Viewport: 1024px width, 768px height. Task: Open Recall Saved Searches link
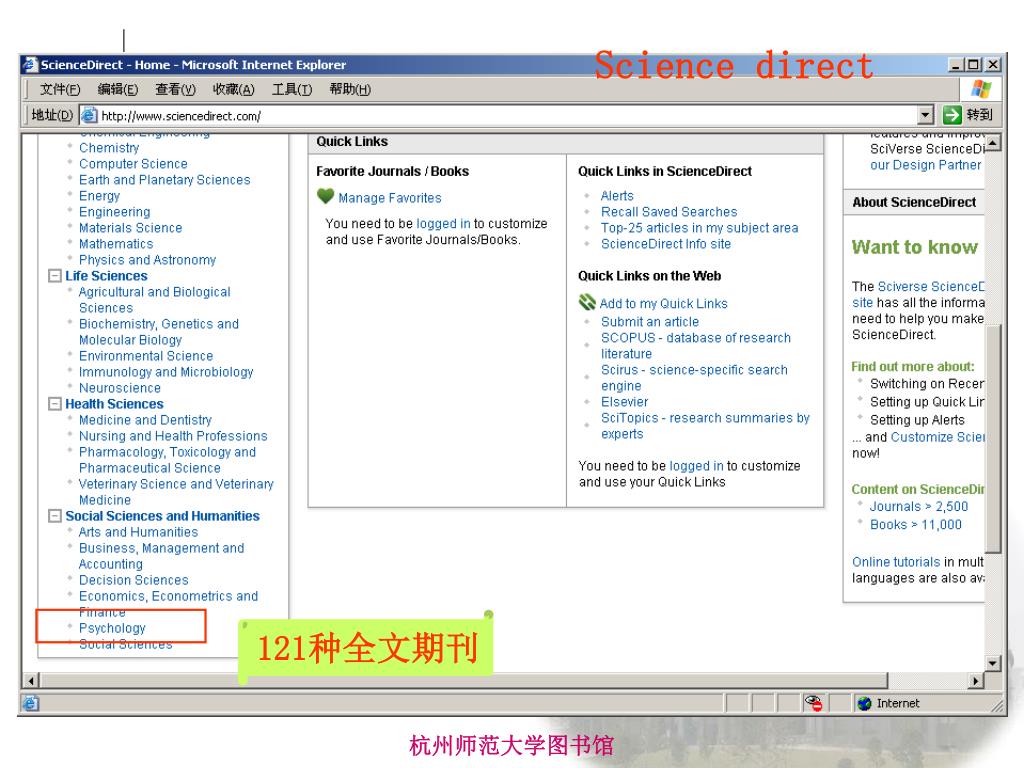pos(669,212)
